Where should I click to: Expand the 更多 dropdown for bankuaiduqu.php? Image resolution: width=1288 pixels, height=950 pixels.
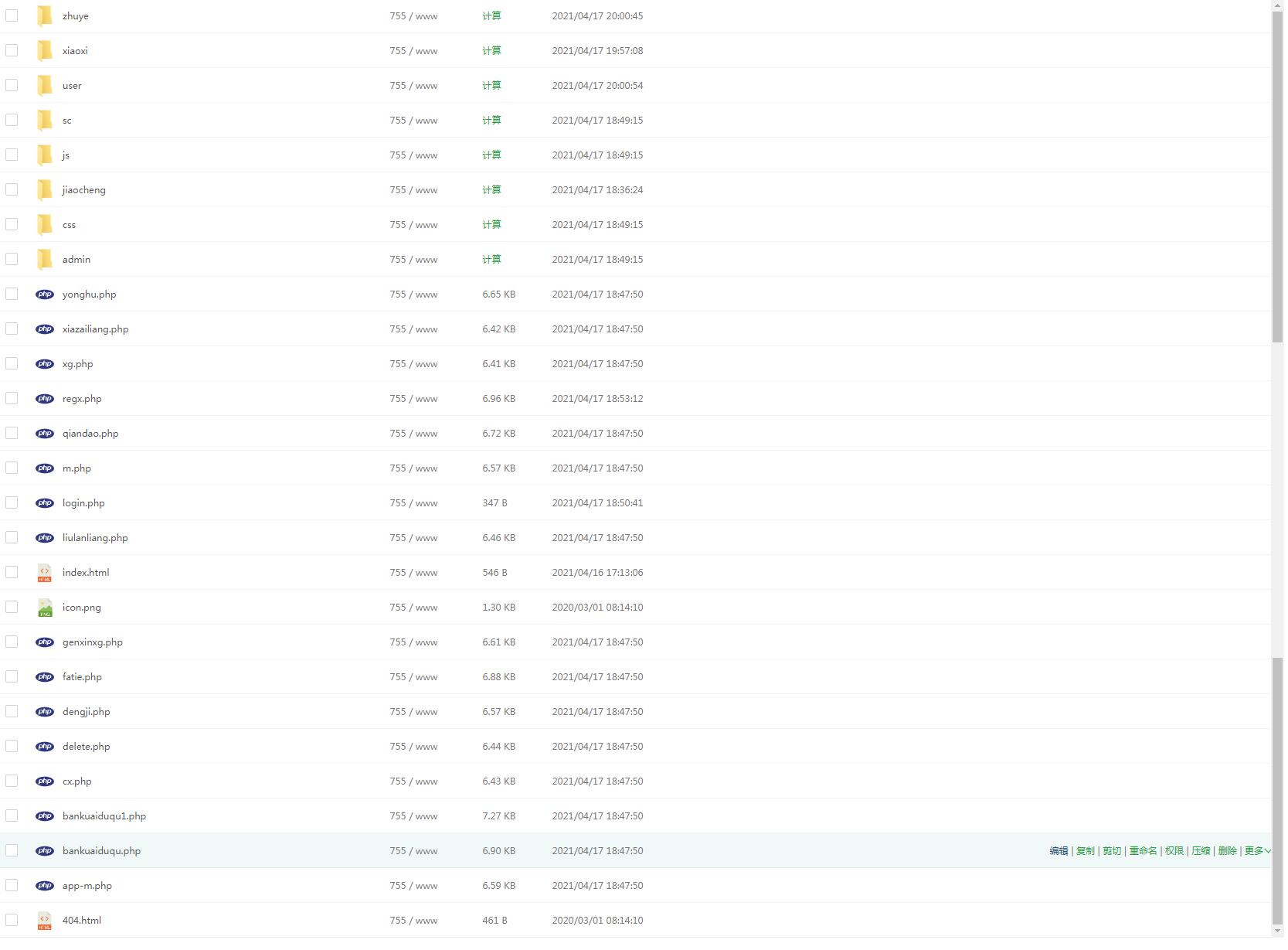[x=1256, y=851]
